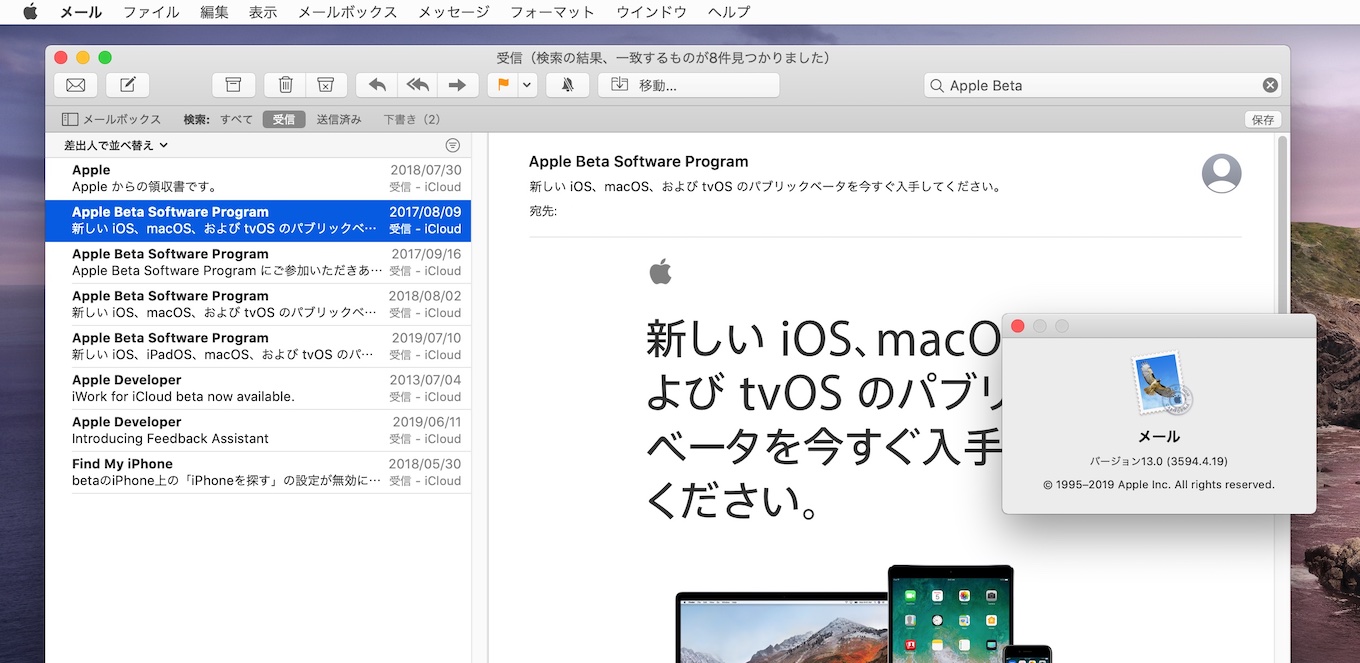The image size is (1360, 663).
Task: Open the メールボックス menu
Action: [348, 12]
